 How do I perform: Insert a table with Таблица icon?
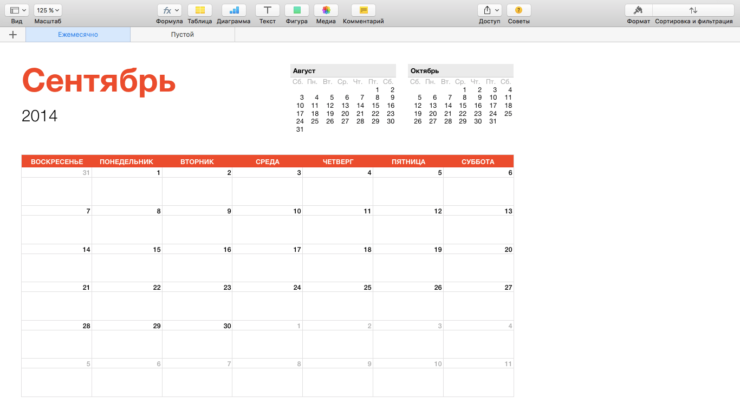click(x=200, y=10)
